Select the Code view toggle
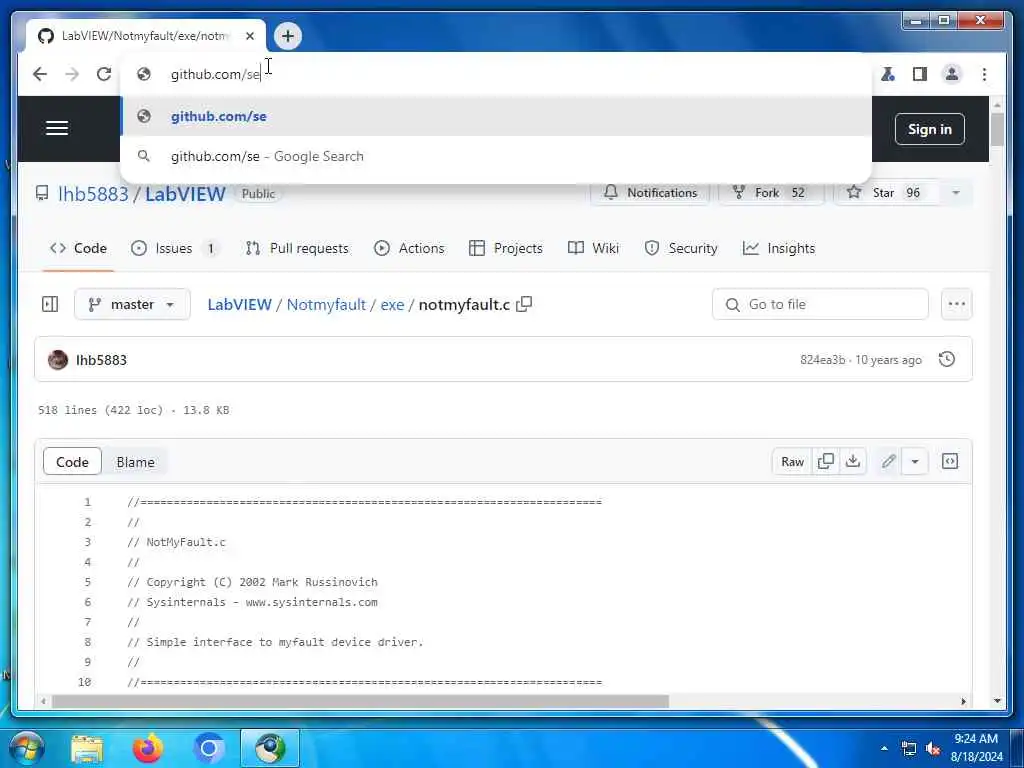This screenshot has width=1024, height=768. point(72,462)
